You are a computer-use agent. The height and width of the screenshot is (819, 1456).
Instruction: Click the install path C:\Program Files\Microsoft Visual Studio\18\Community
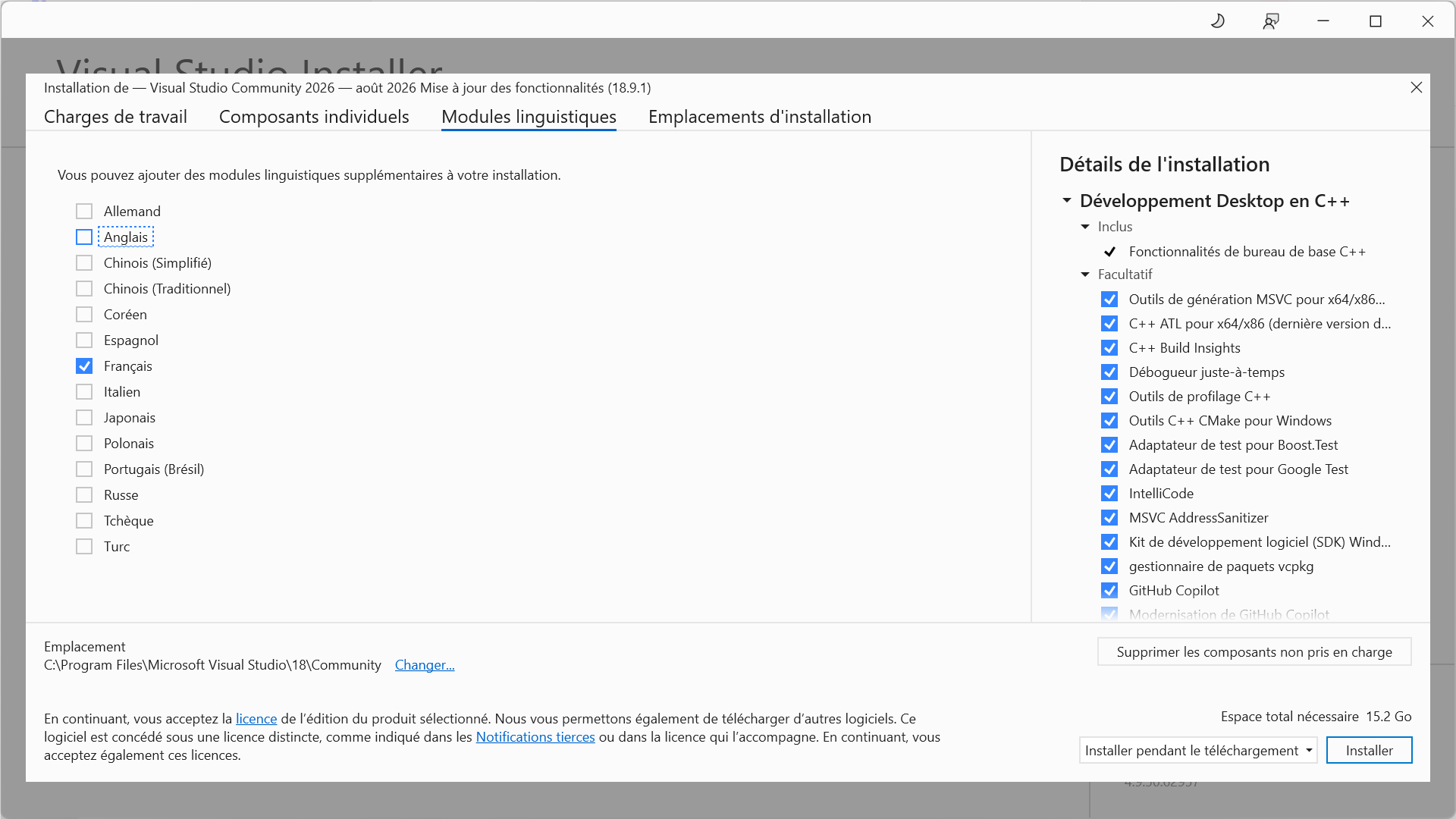[x=212, y=665]
